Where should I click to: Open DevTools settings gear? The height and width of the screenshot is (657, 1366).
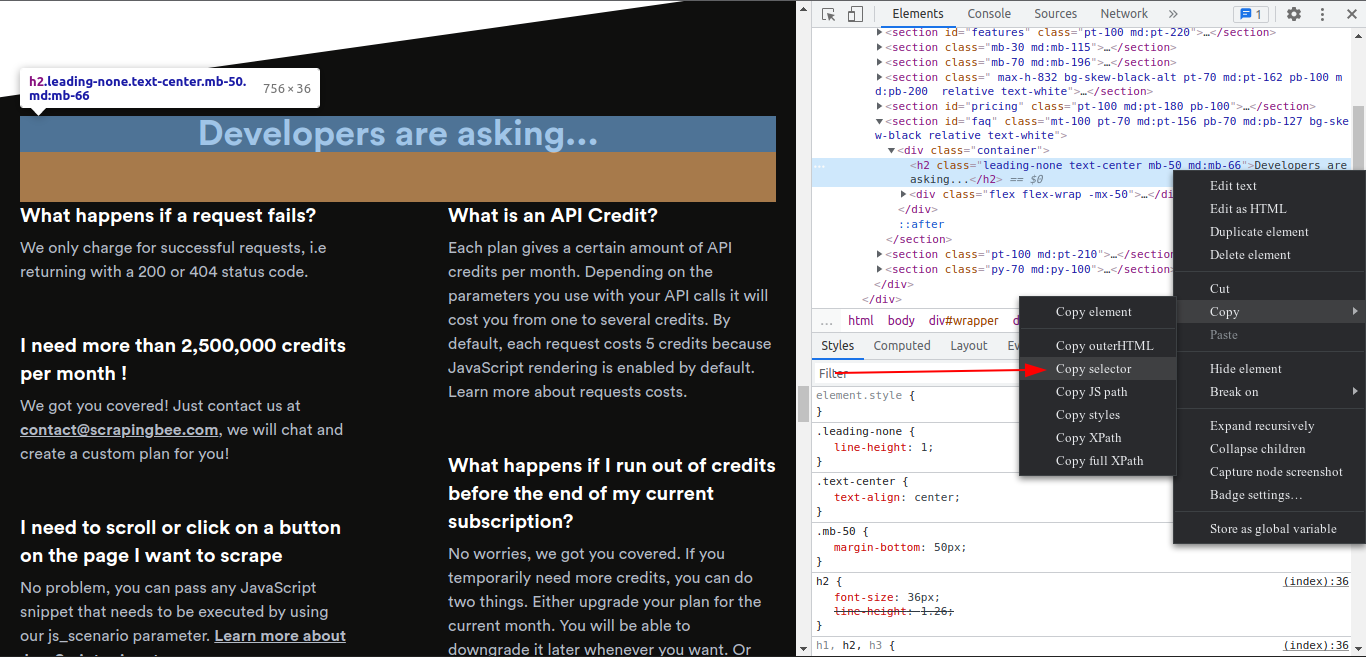pos(1294,14)
